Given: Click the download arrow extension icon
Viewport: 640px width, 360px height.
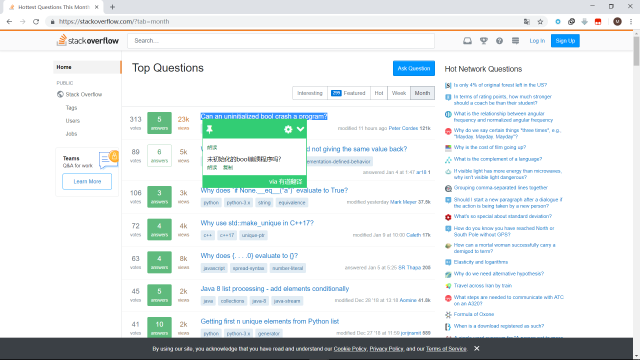Looking at the screenshot, I should [x=584, y=22].
